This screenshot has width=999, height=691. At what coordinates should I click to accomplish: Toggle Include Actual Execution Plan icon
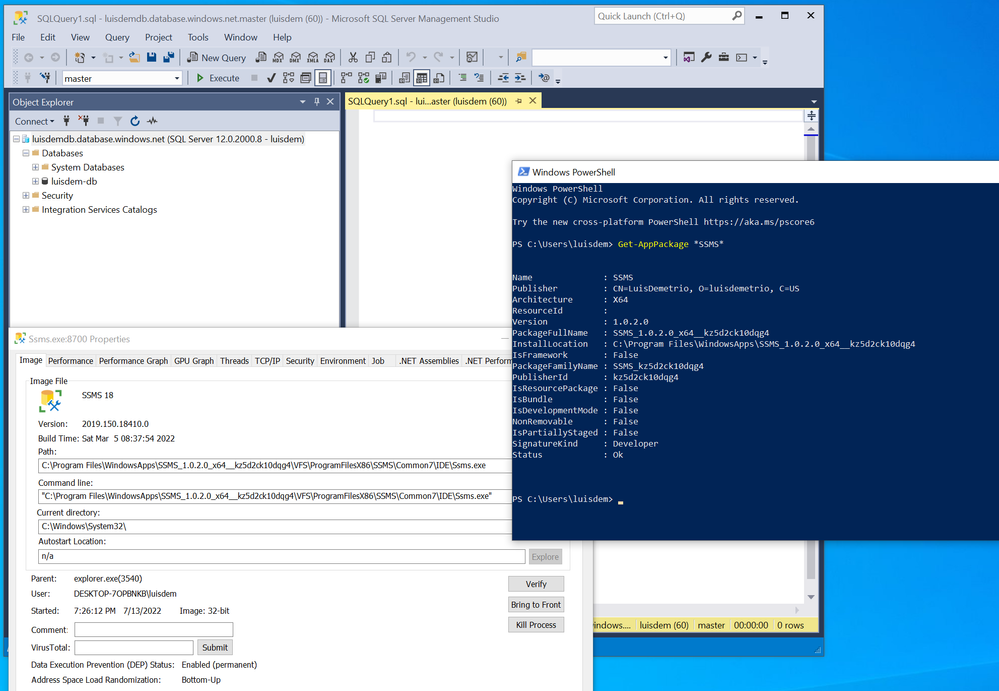click(346, 78)
